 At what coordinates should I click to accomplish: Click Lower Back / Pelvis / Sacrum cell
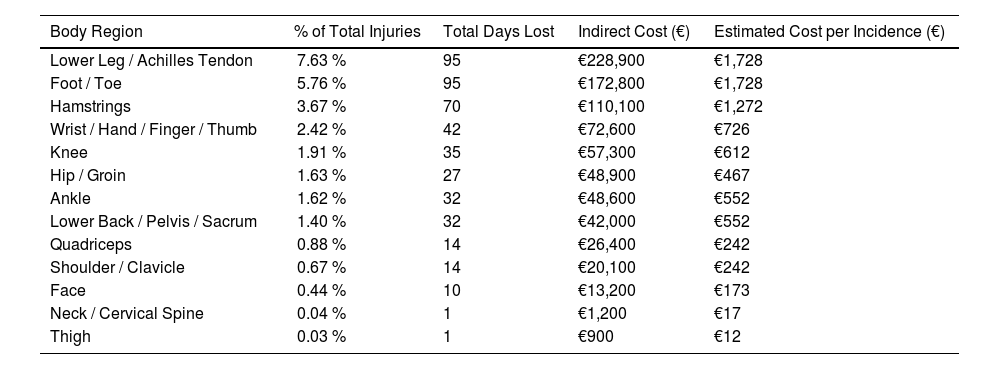click(153, 221)
